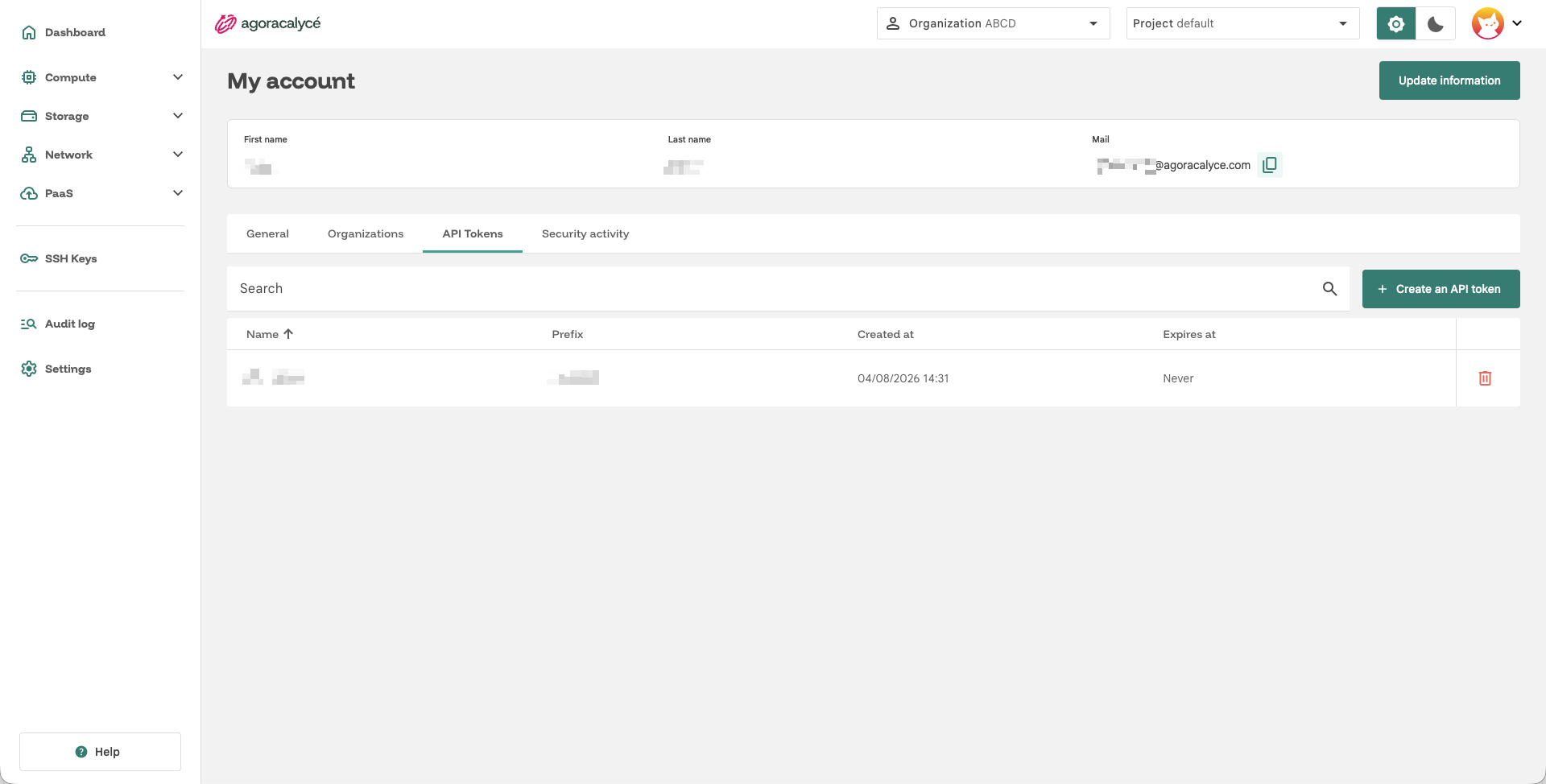This screenshot has height=784, width=1546.
Task: Click the Created at column header
Action: (x=886, y=334)
